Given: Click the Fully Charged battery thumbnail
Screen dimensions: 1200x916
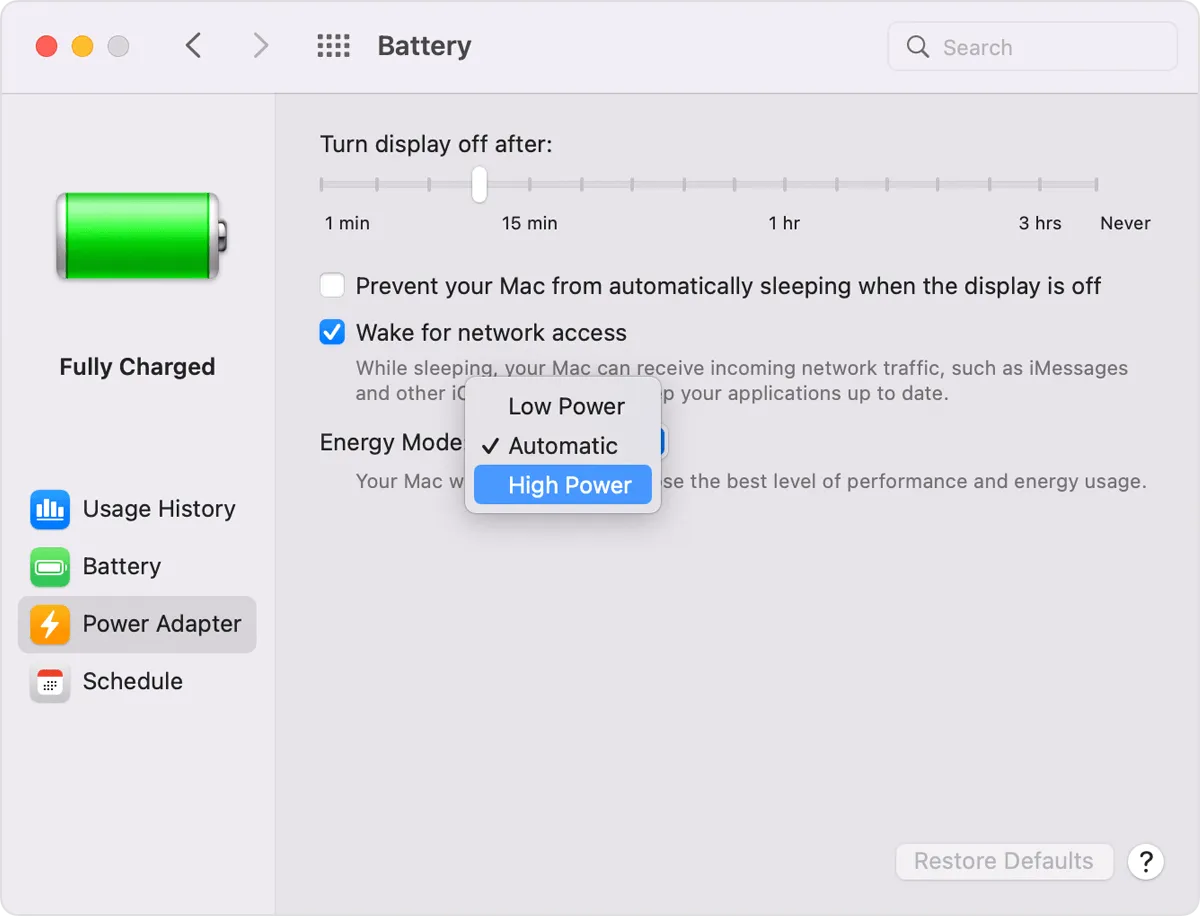Looking at the screenshot, I should point(137,235).
